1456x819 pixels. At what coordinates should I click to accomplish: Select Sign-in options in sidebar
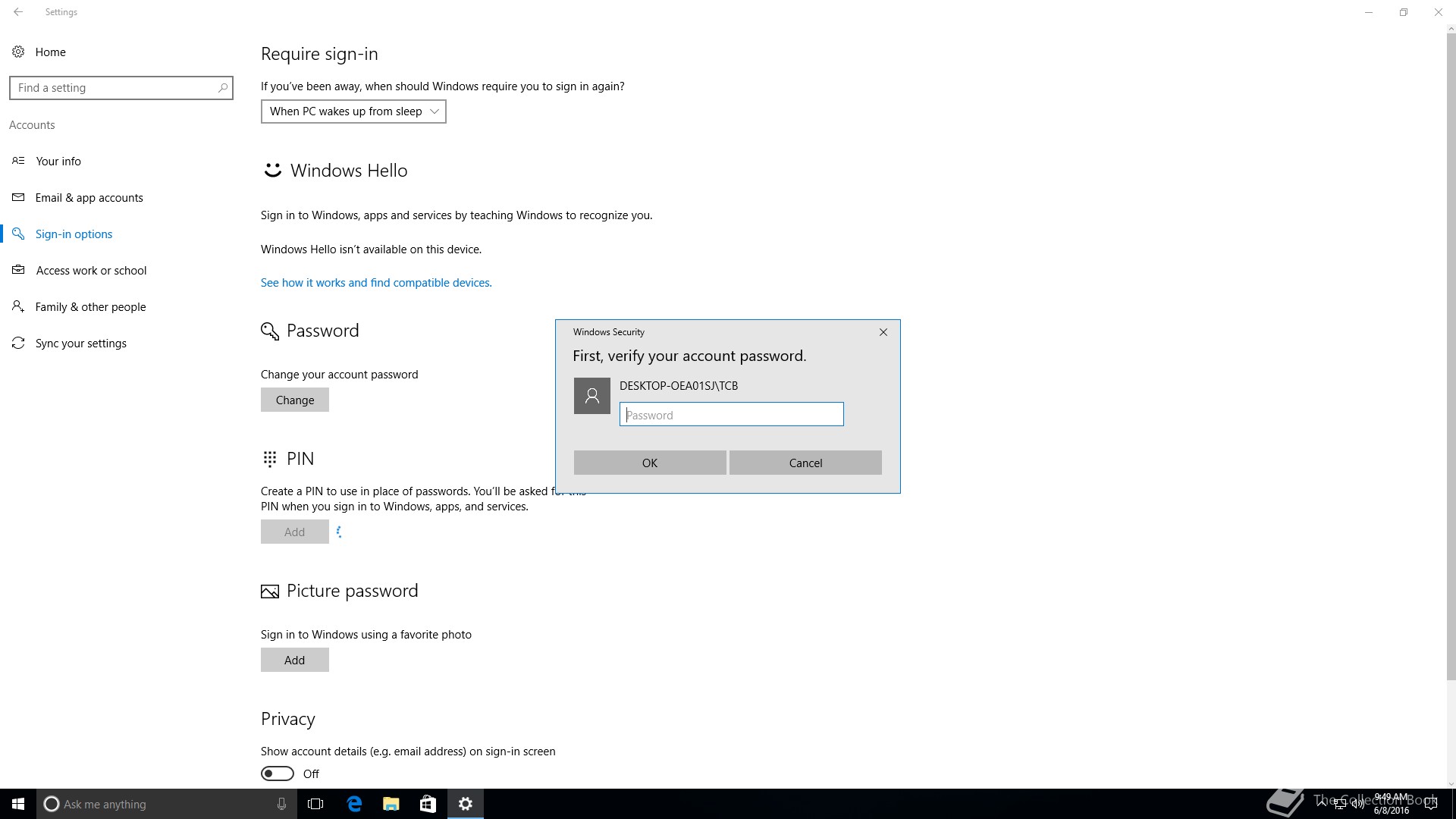(x=74, y=234)
